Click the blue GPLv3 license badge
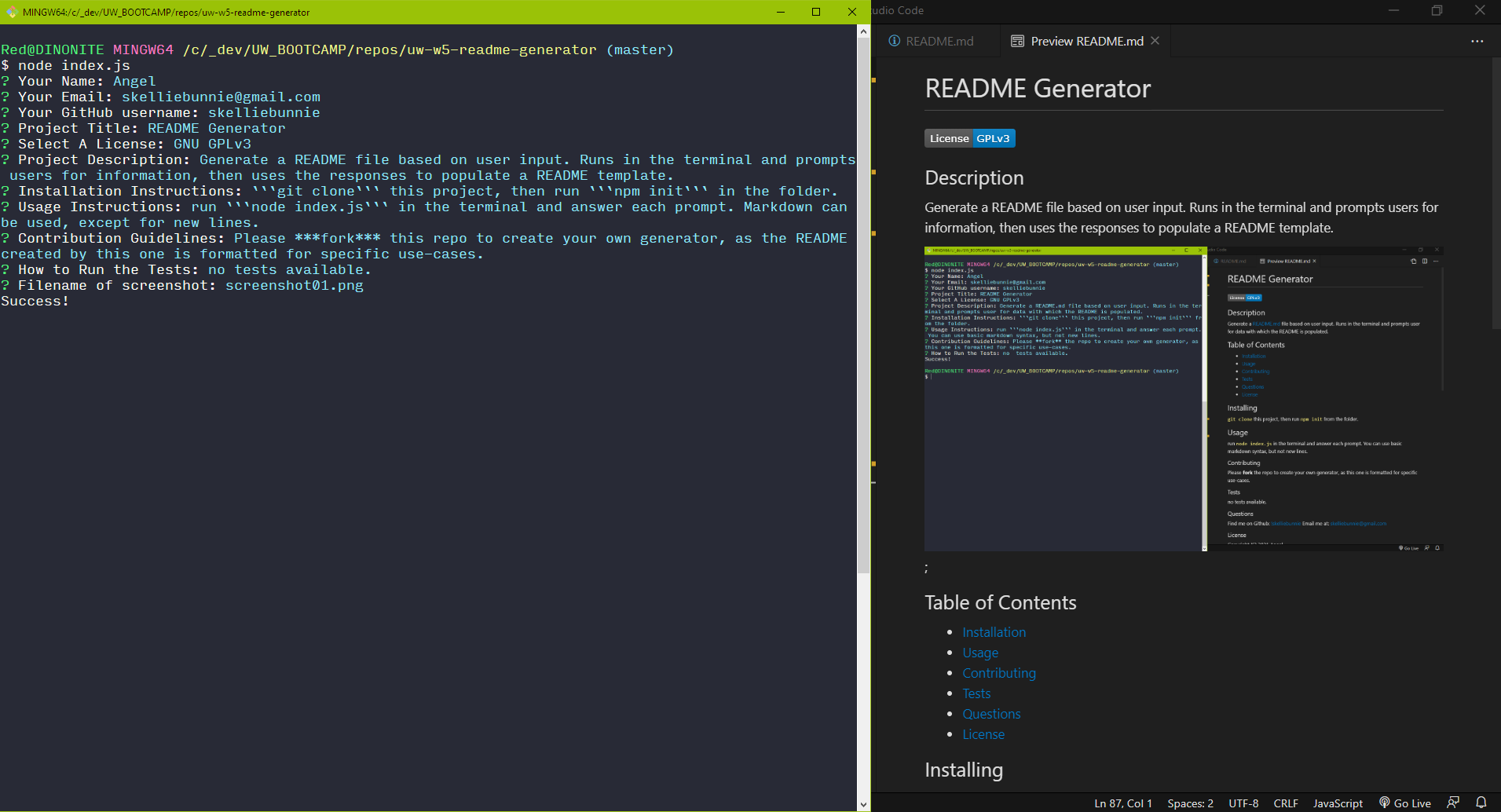The height and width of the screenshot is (812, 1501). coord(994,137)
